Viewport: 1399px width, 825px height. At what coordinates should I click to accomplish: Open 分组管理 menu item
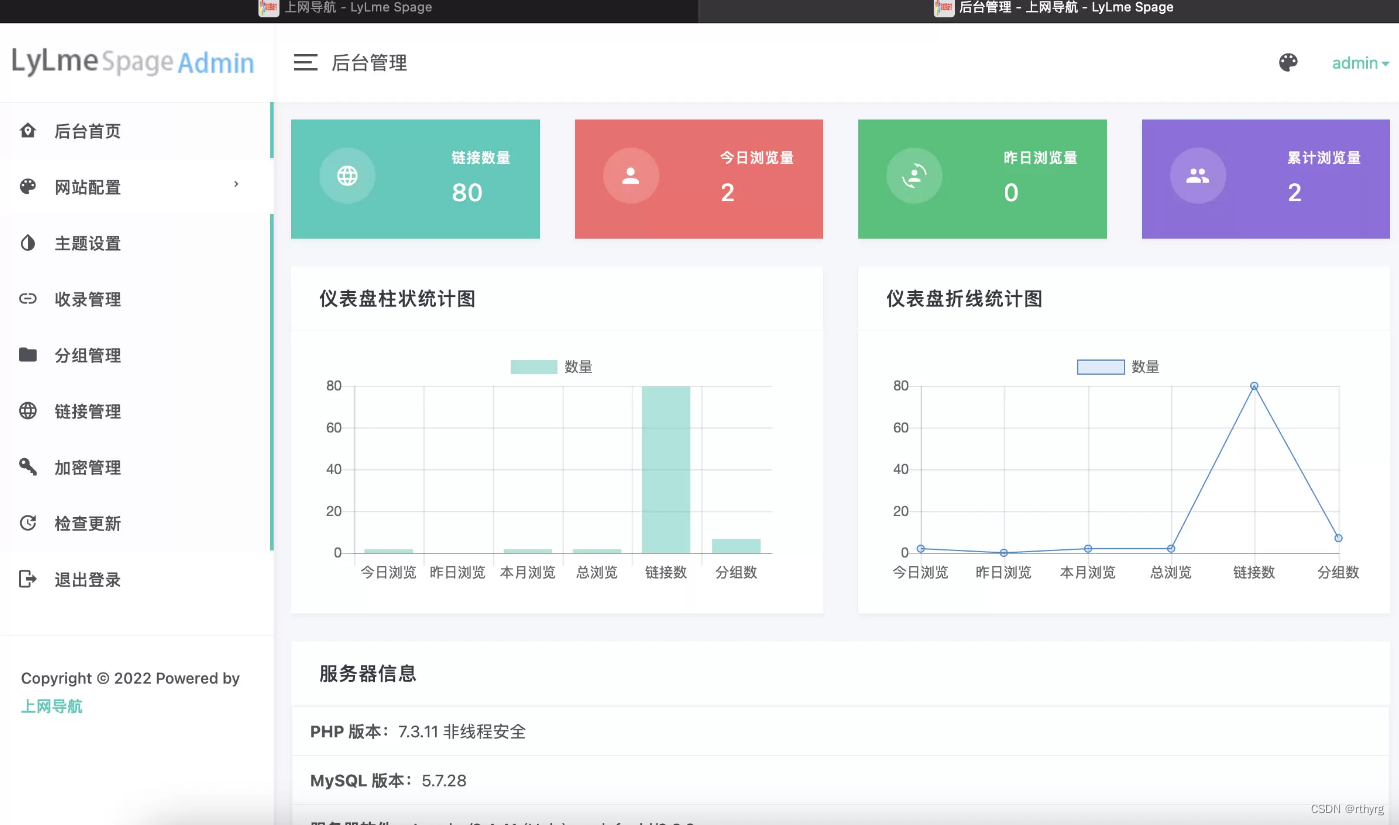(135, 355)
